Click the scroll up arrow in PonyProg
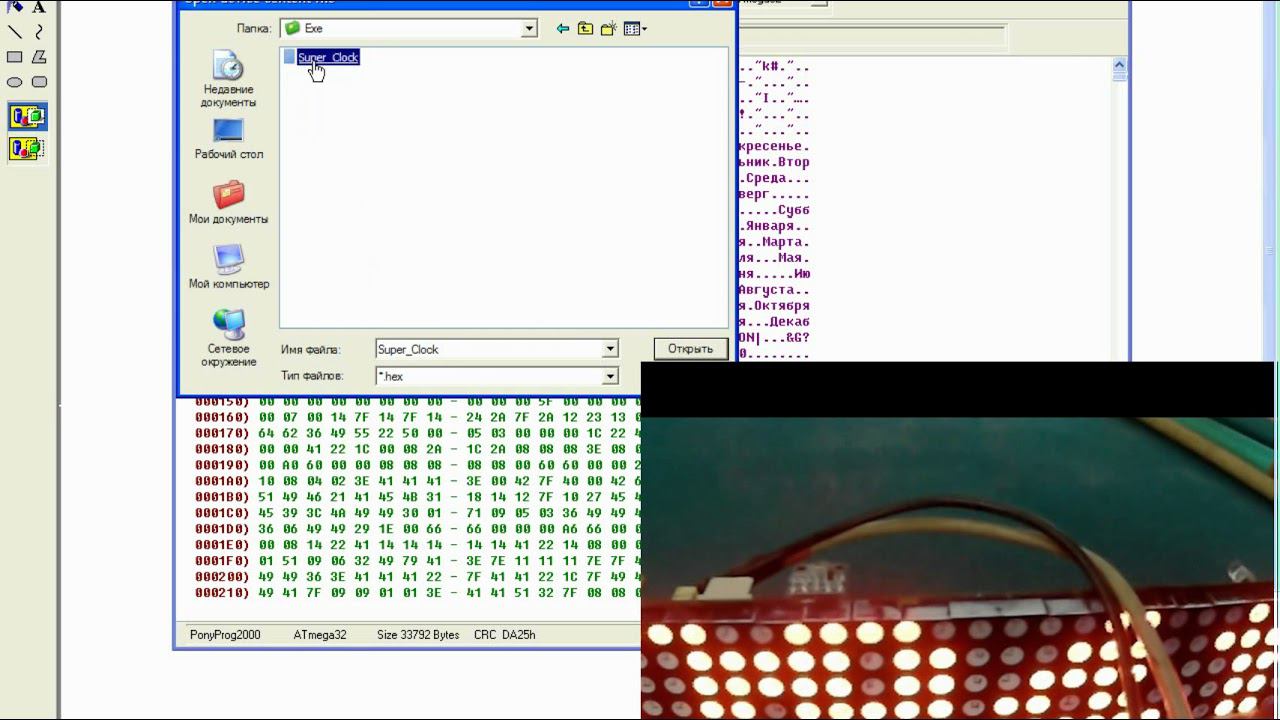The height and width of the screenshot is (720, 1280). click(1119, 66)
